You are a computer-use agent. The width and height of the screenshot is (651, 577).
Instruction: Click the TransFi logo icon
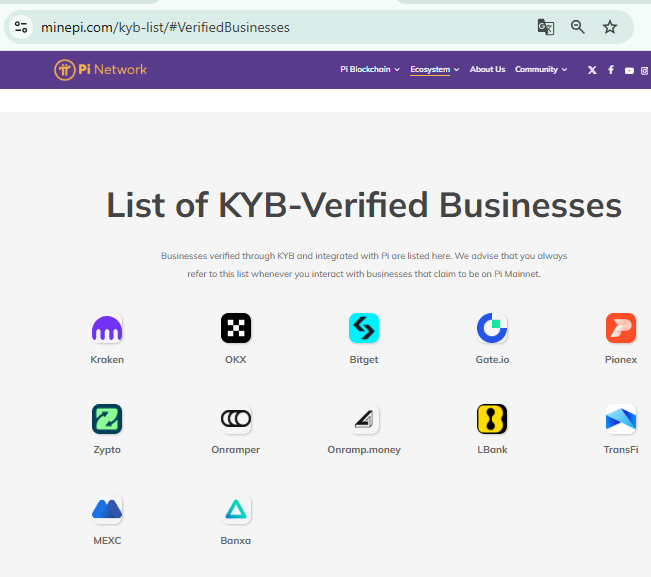coord(621,419)
